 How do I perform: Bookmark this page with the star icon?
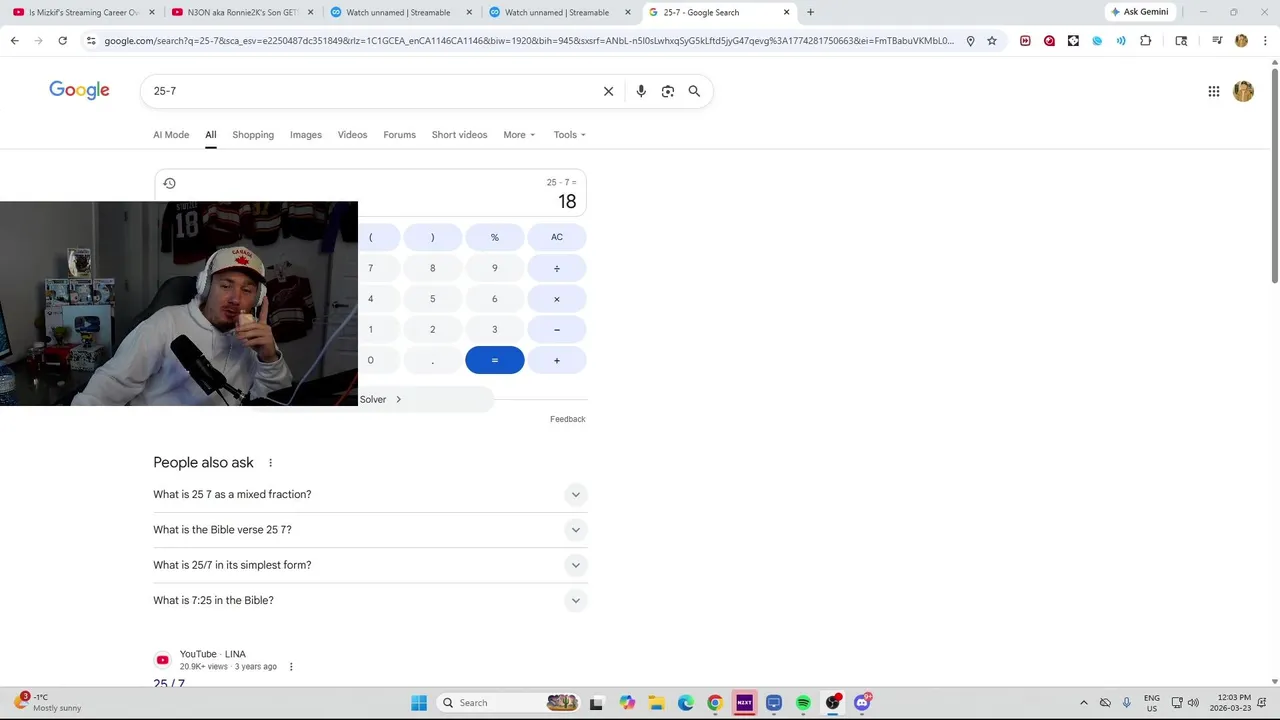[x=992, y=41]
